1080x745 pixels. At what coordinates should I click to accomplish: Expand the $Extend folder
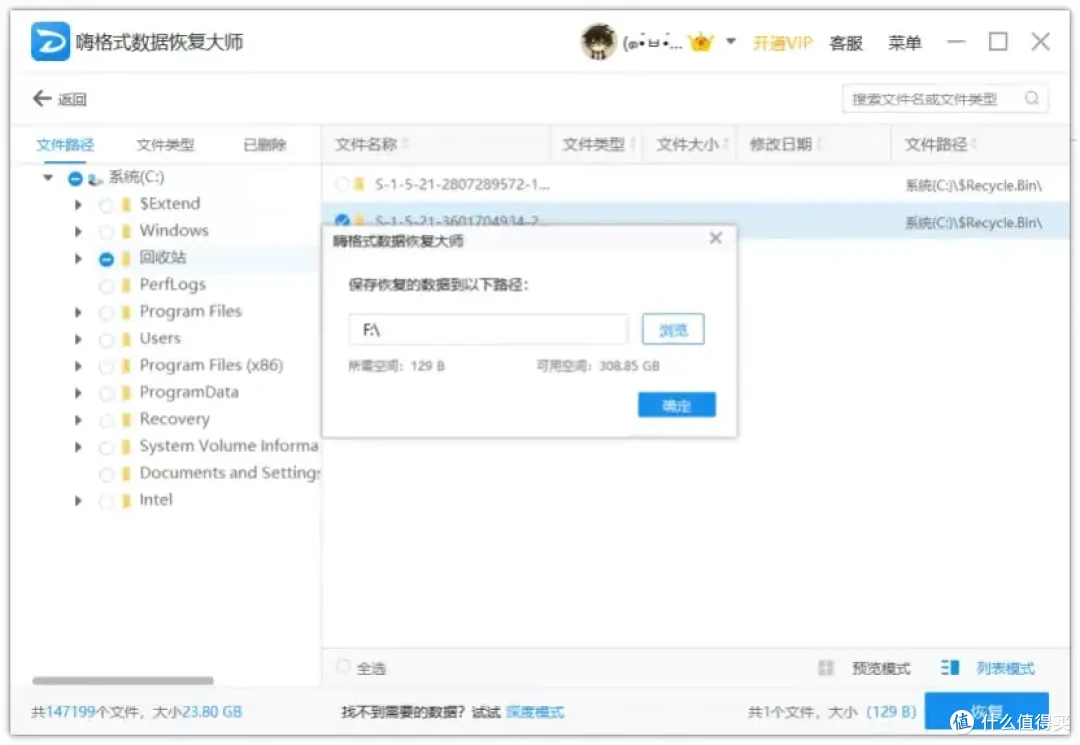click(x=78, y=204)
